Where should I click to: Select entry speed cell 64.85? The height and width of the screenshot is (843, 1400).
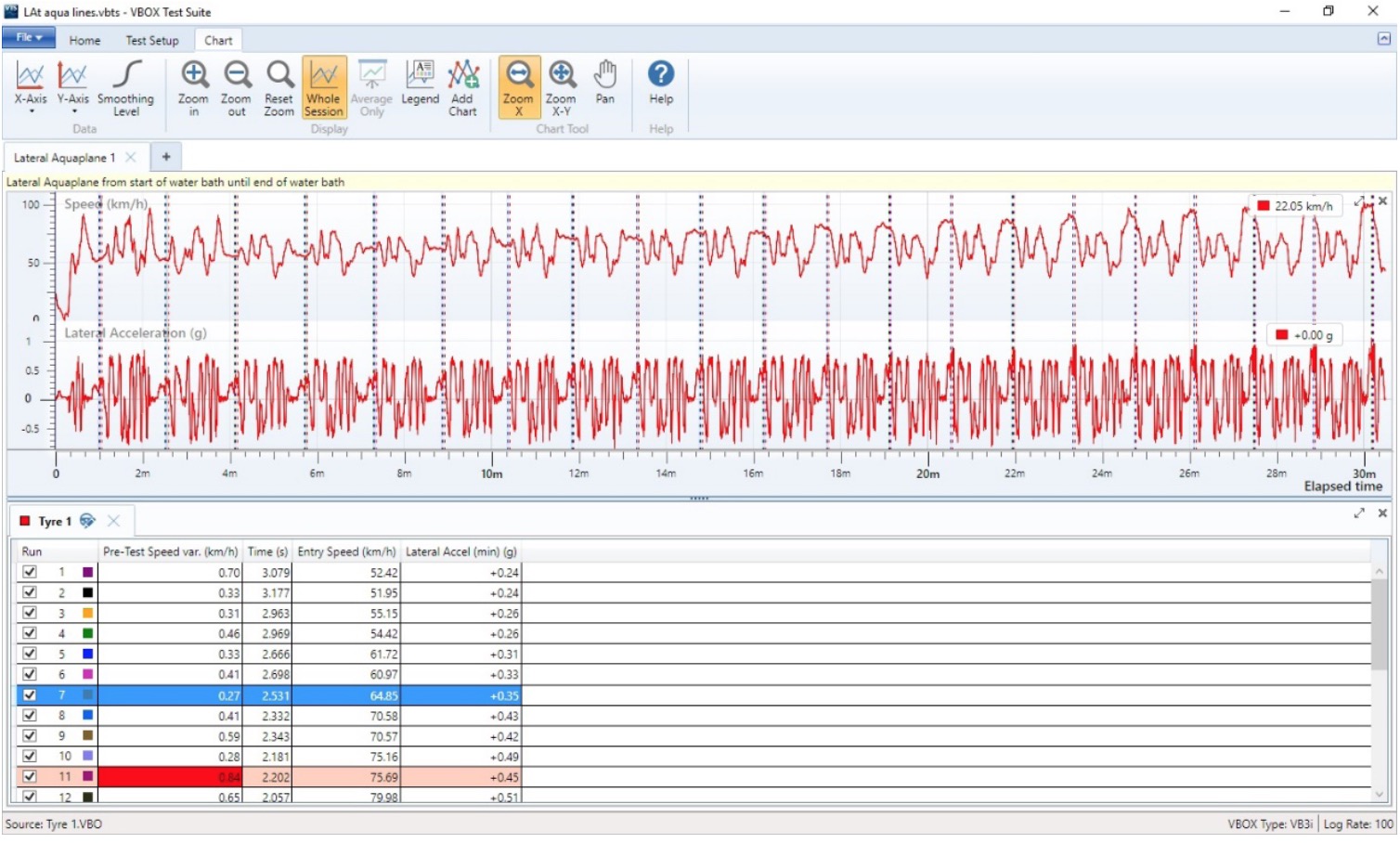click(346, 695)
